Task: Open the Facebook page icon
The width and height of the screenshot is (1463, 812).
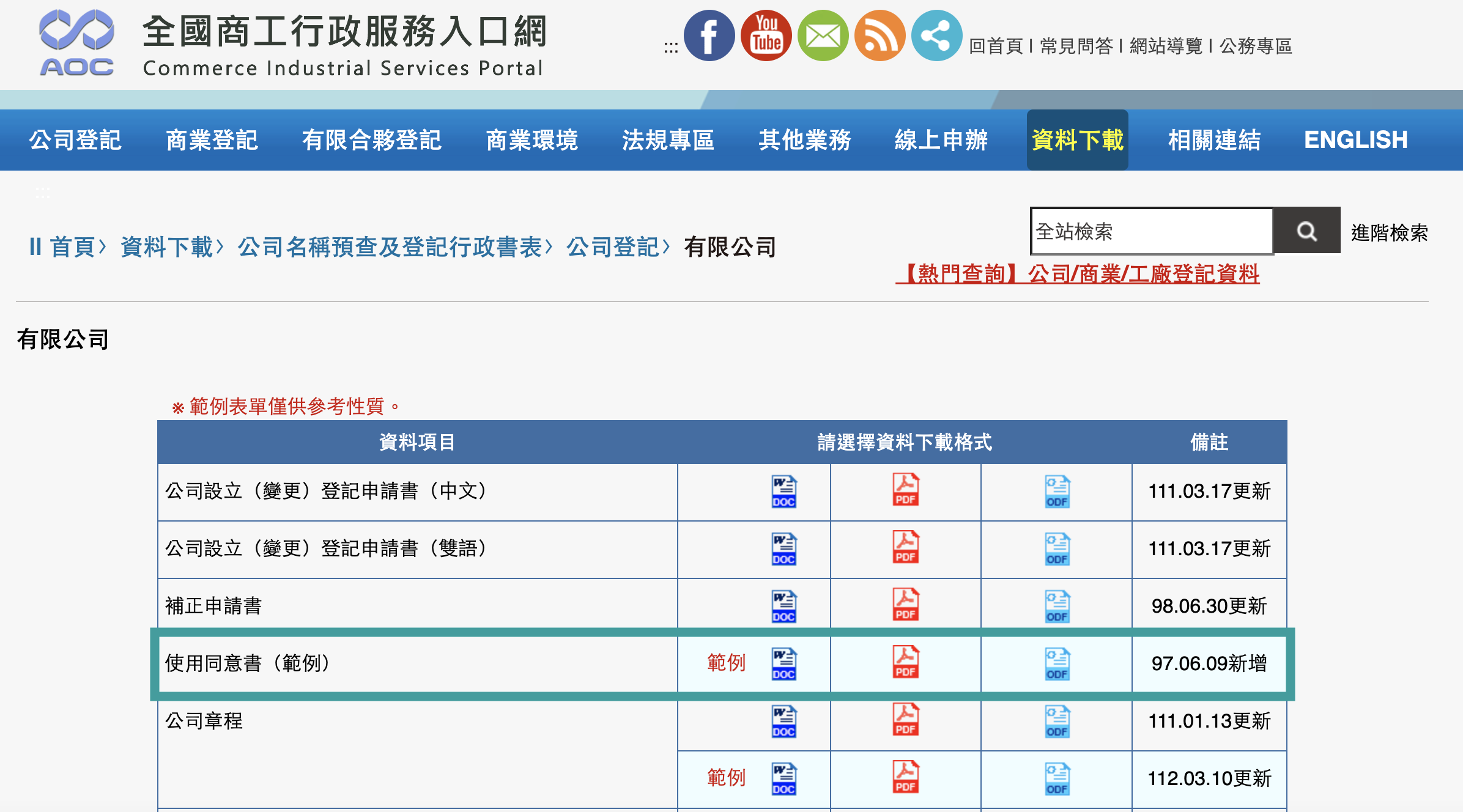Action: coord(709,35)
